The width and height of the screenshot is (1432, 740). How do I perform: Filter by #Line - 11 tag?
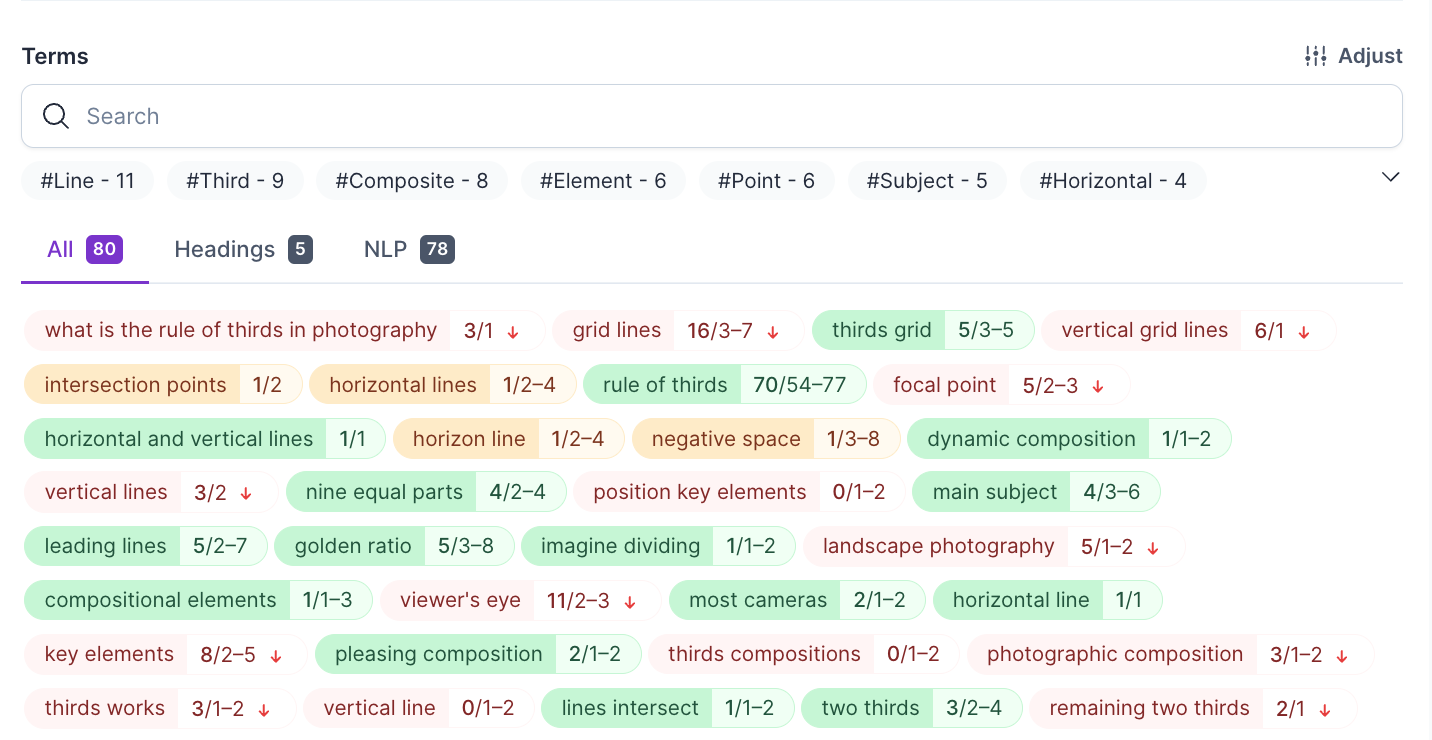pos(87,181)
